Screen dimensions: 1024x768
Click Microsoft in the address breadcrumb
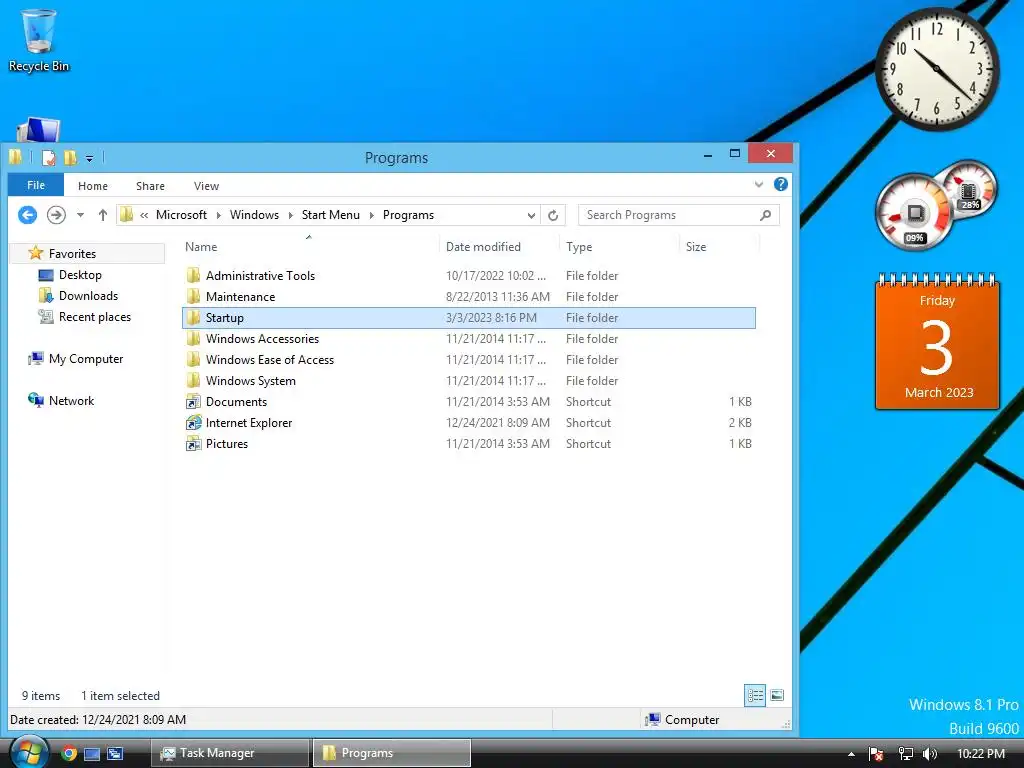(x=181, y=215)
